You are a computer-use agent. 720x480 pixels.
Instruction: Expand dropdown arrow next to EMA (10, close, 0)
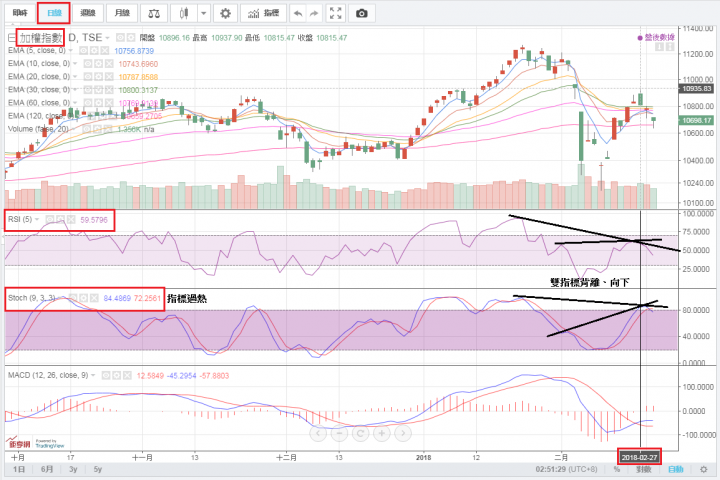tap(75, 63)
